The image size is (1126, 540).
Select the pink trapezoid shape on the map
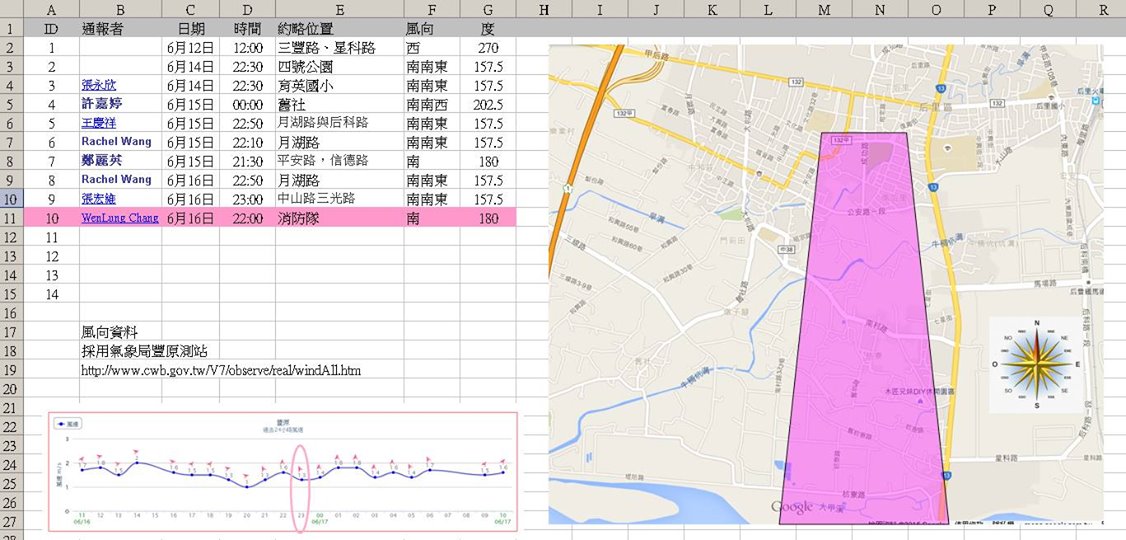tap(863, 328)
